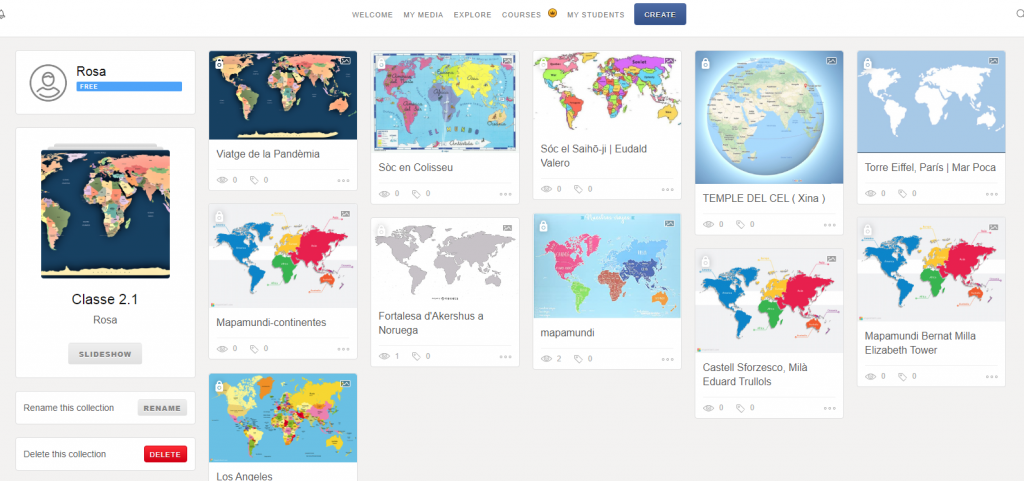Go to the Explore menu item
Viewport: 1024px width, 481px height.
472,15
